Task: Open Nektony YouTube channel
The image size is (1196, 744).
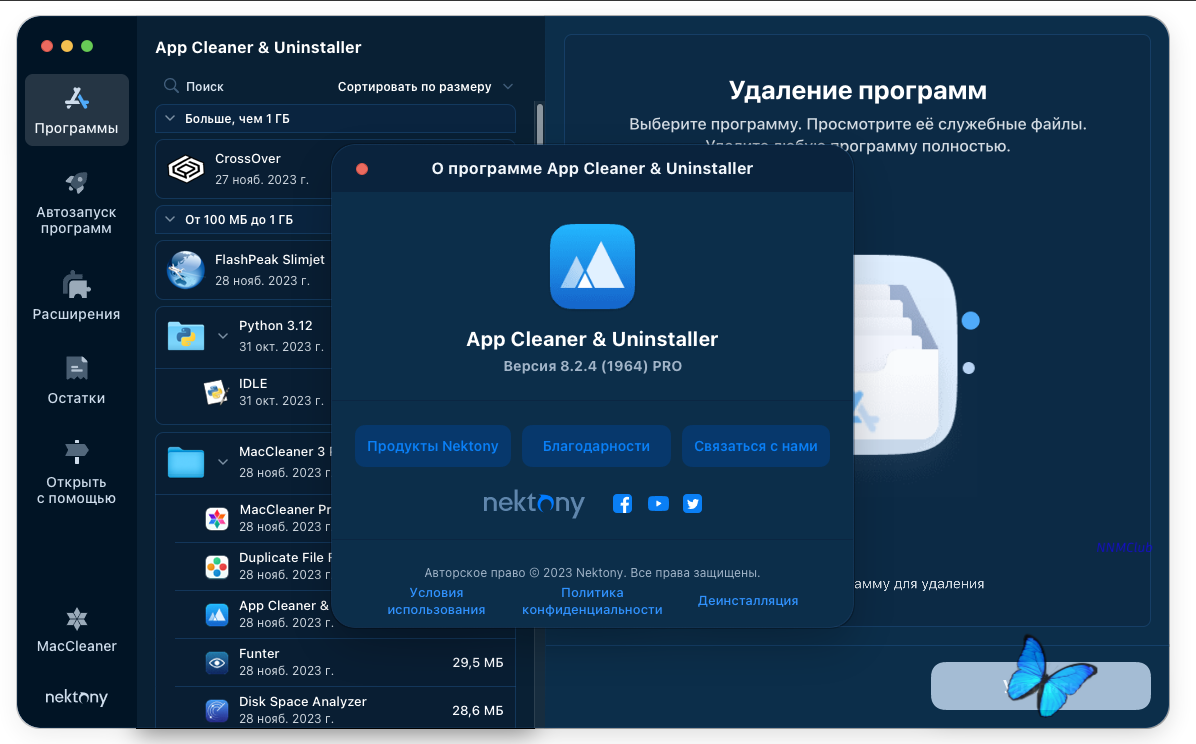Action: coord(658,504)
